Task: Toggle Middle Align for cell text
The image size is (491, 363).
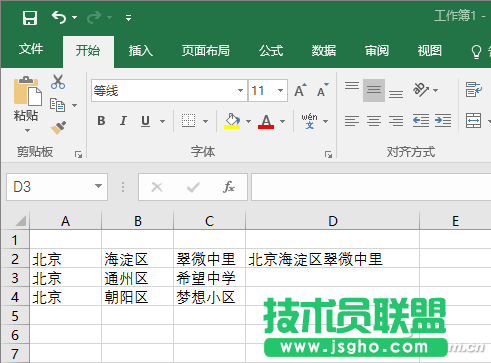Action: point(374,90)
